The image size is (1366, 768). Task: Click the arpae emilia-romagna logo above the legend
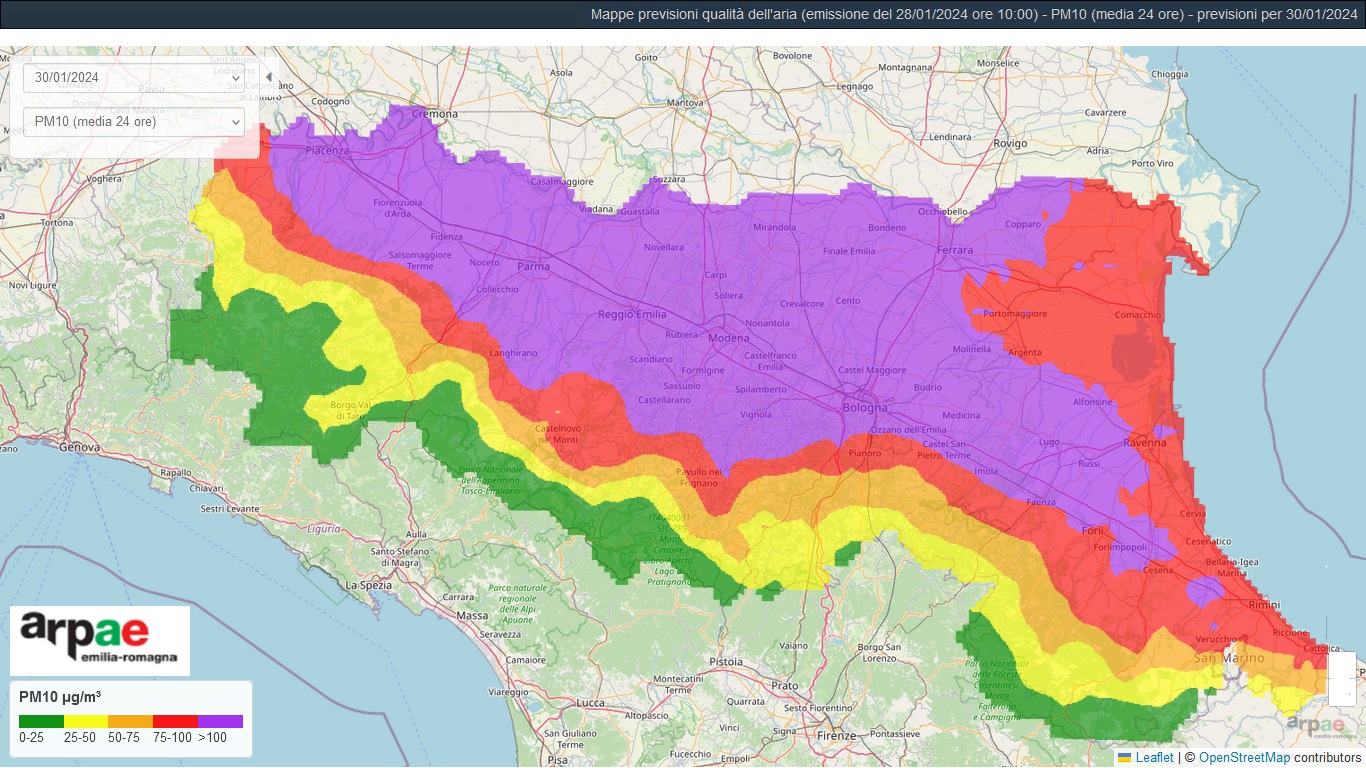click(x=99, y=640)
